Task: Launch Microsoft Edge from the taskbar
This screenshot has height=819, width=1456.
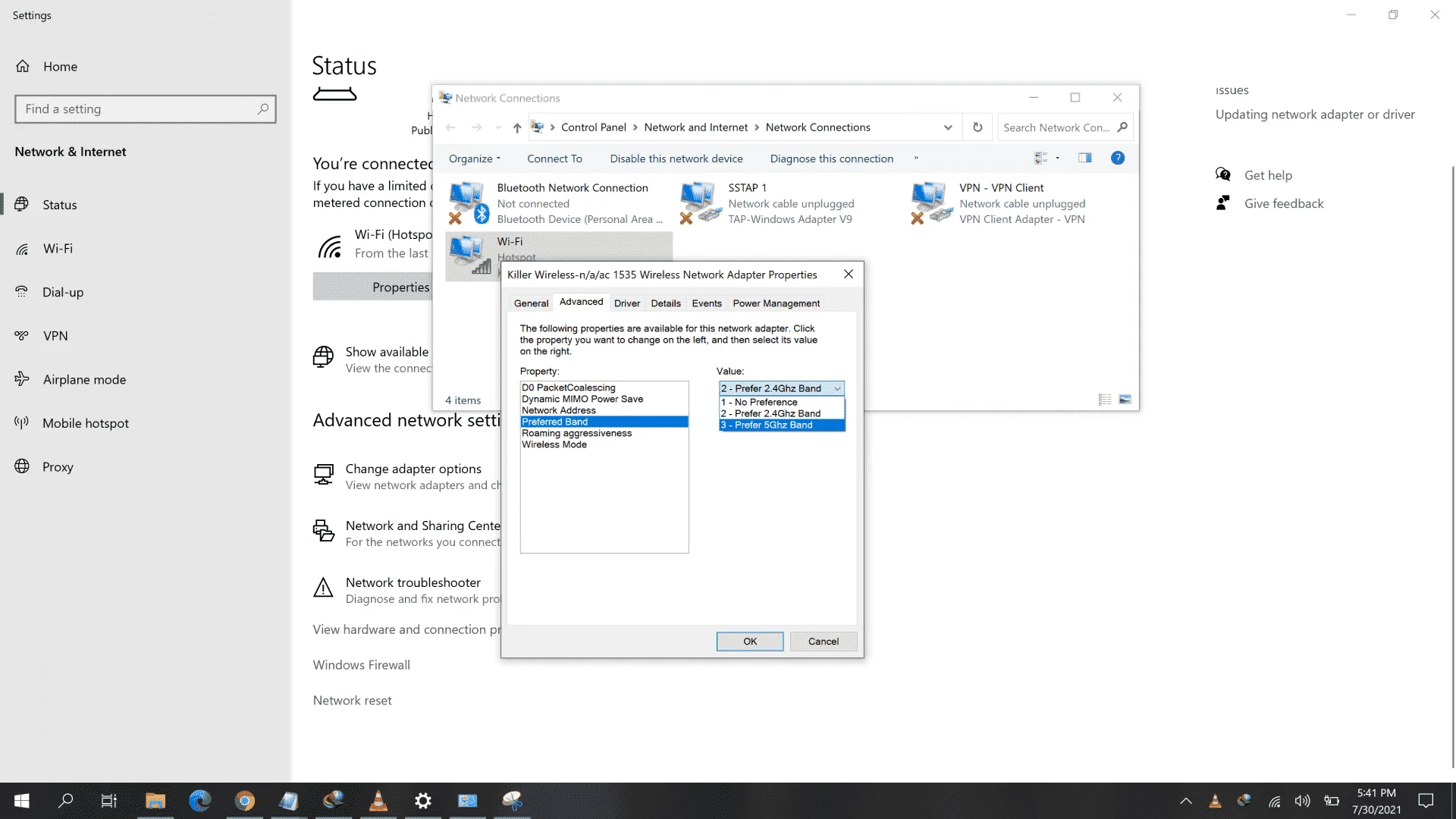Action: click(200, 801)
